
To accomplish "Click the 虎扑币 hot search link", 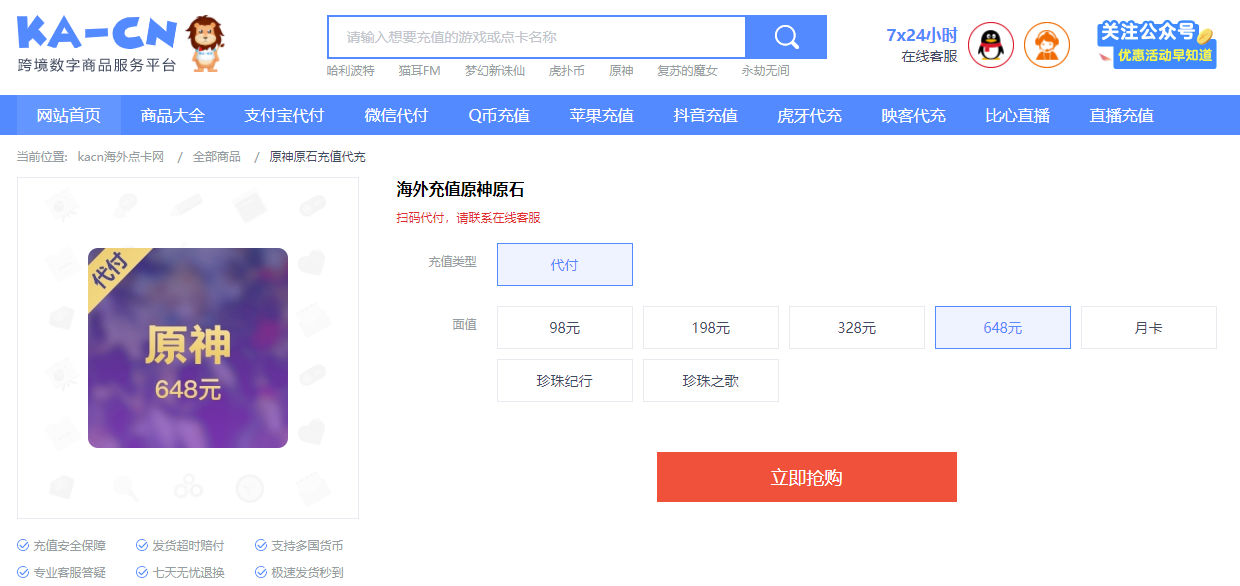I will [x=567, y=71].
